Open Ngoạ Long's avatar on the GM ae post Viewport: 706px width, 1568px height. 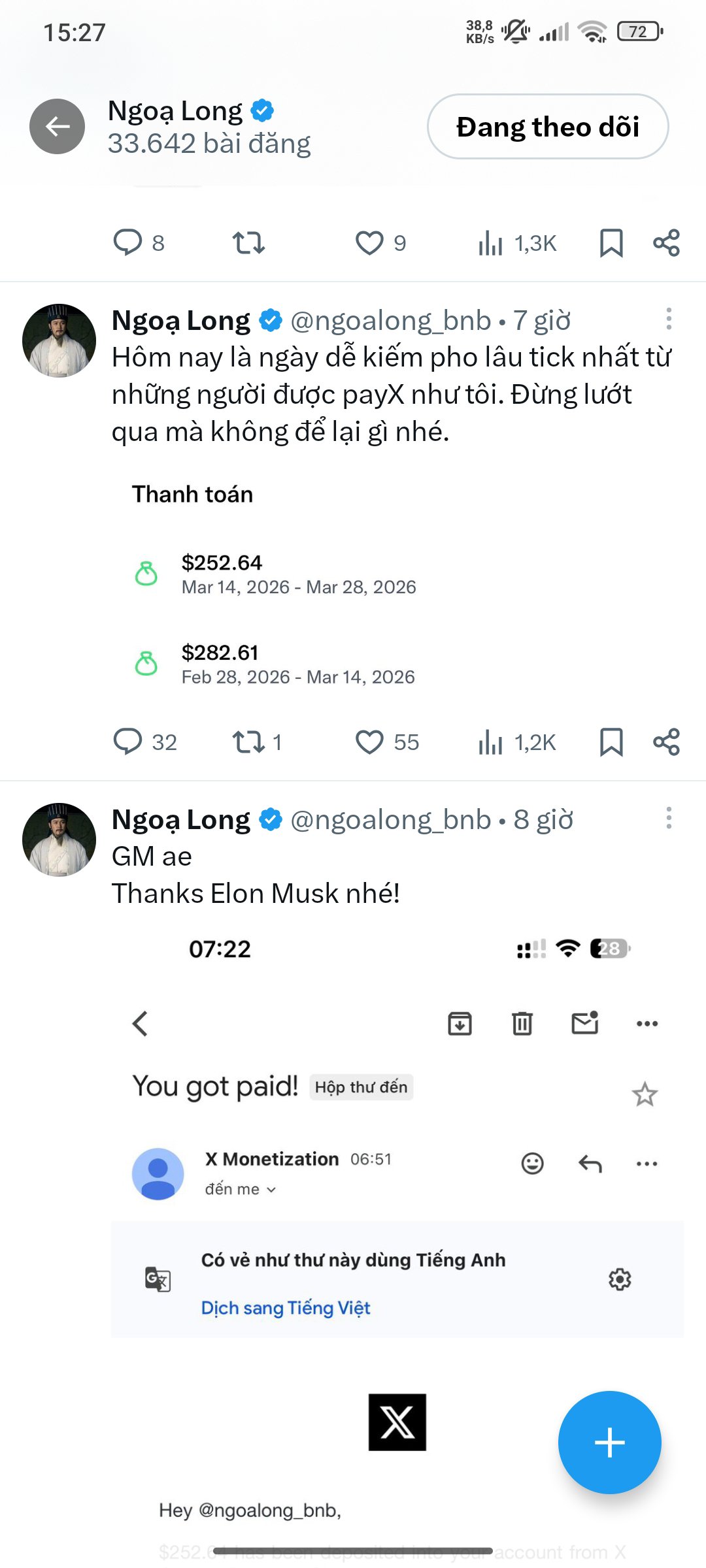coord(59,840)
